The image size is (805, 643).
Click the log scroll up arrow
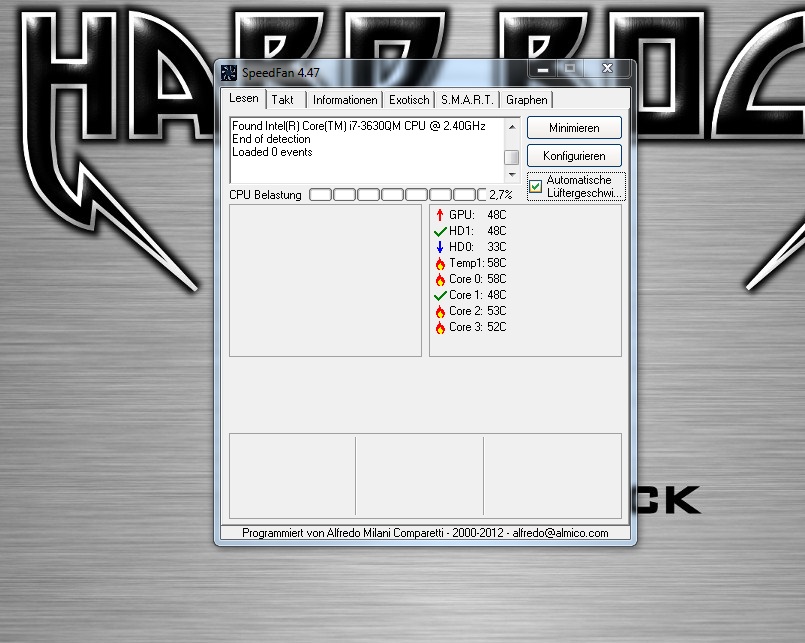[x=512, y=126]
